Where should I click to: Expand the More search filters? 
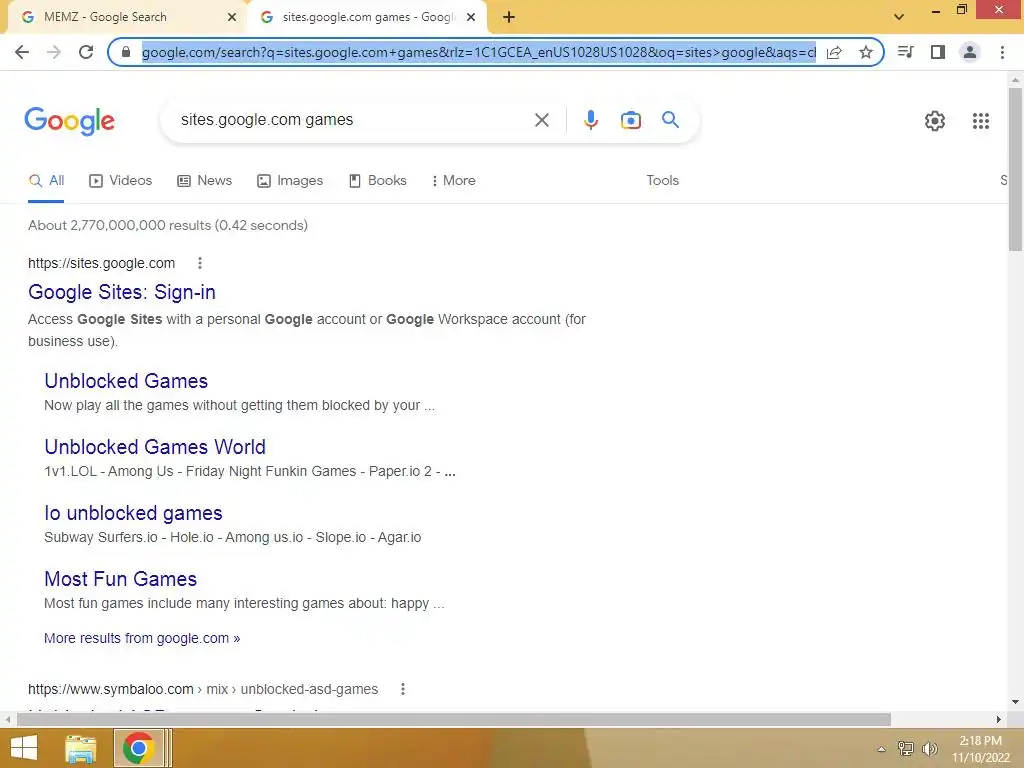pyautogui.click(x=453, y=180)
